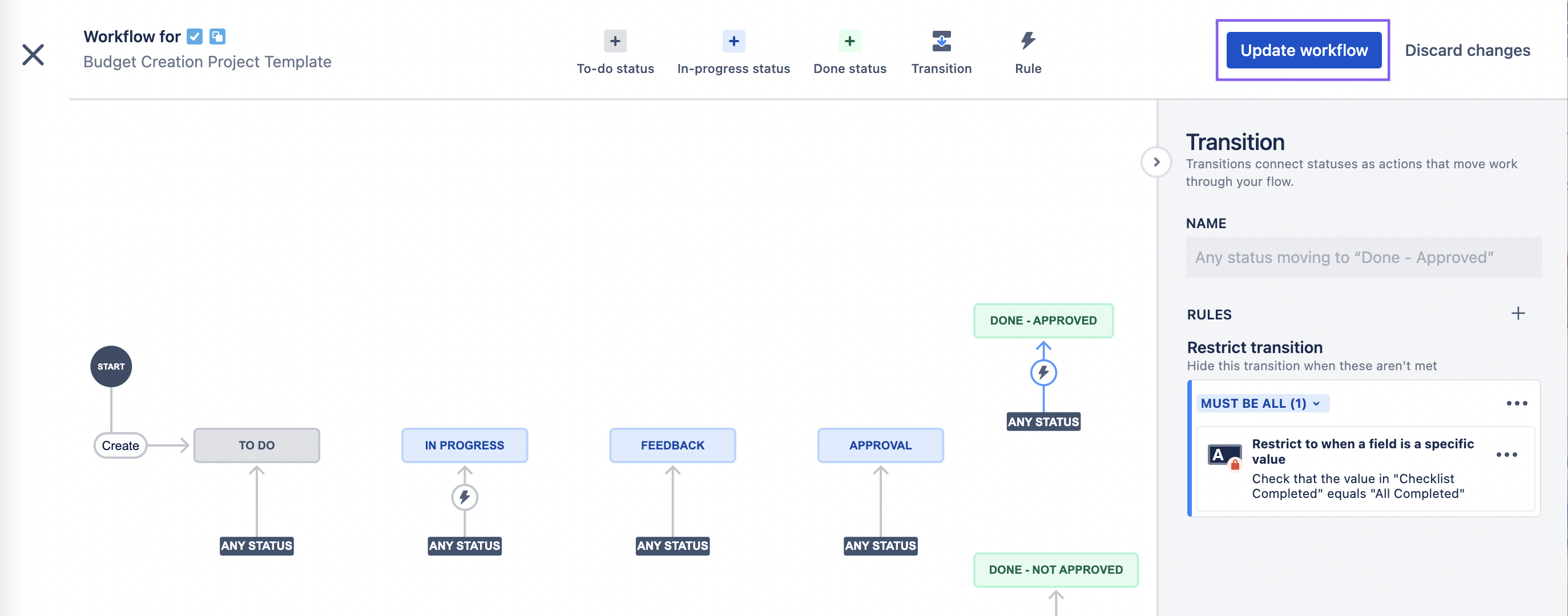Open more options for MUST BE ALL group

1516,403
